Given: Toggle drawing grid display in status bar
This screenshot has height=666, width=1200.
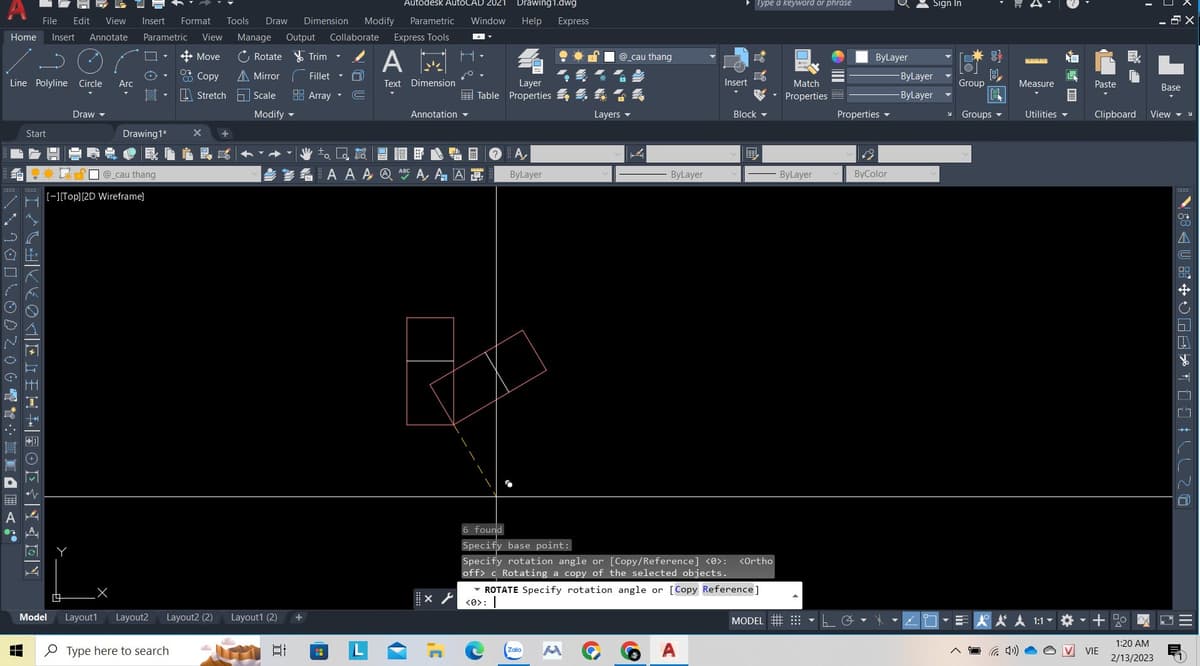Looking at the screenshot, I should (x=777, y=620).
